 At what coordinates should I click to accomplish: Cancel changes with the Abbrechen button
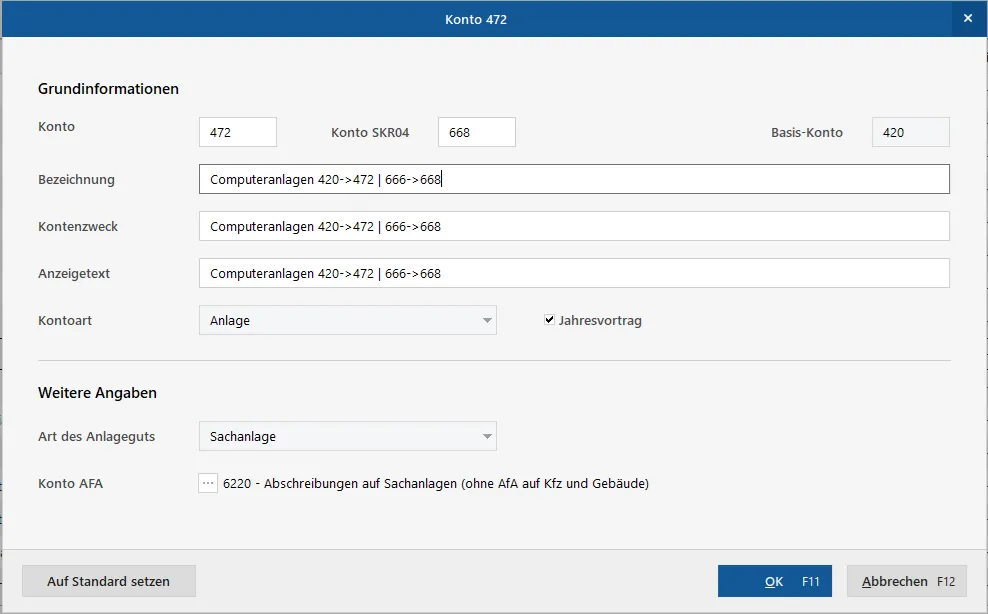[907, 581]
